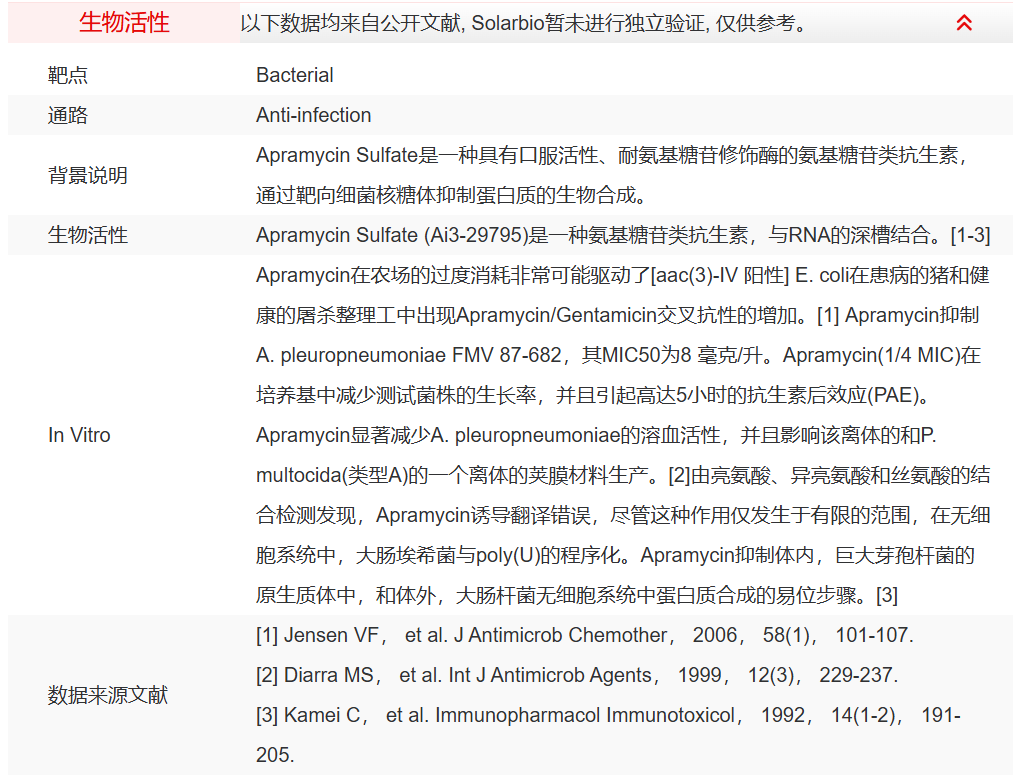Select the Bacterial target value
Image resolution: width=1028 pixels, height=776 pixels.
pos(294,75)
